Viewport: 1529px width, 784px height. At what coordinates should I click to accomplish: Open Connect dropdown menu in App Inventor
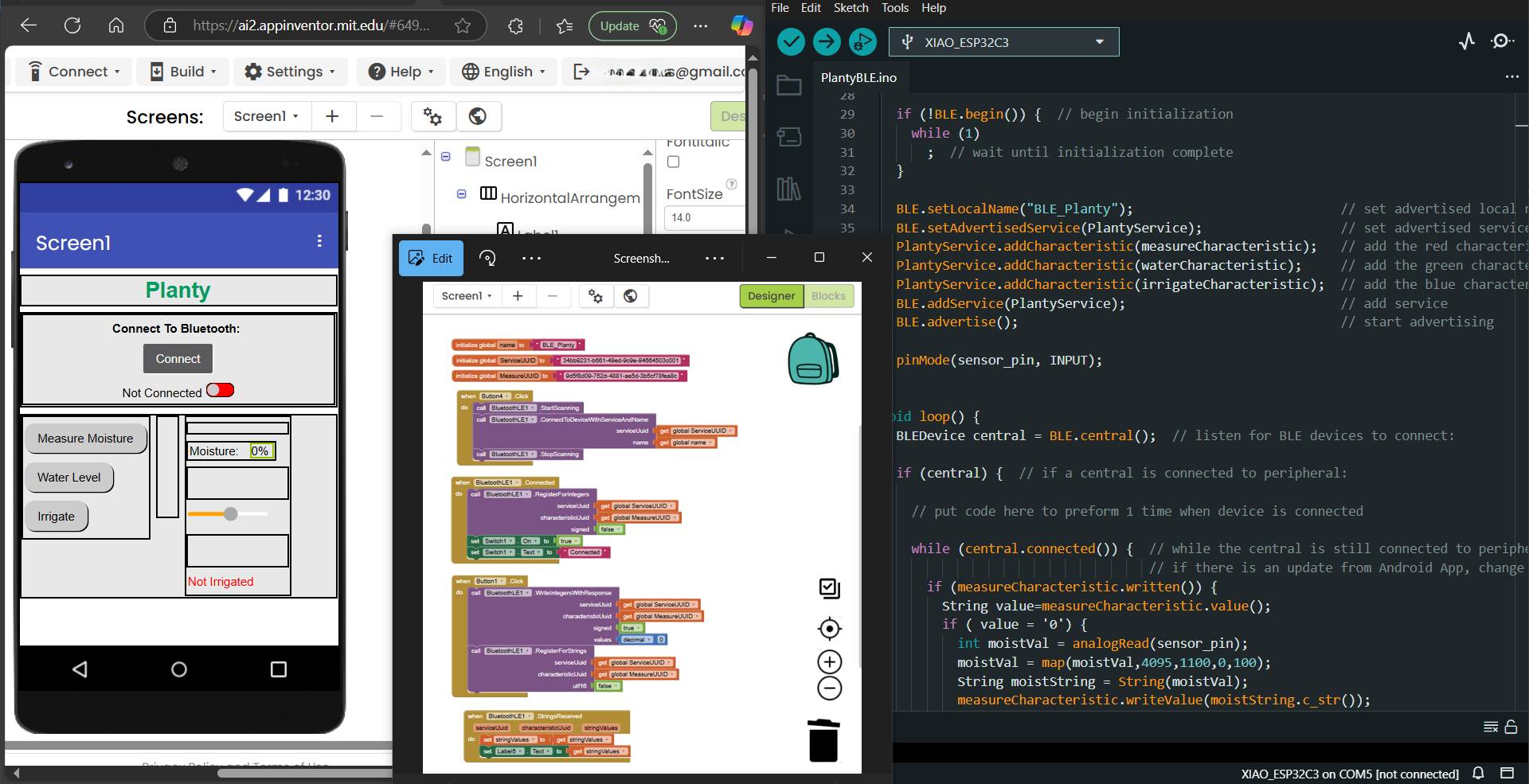(x=74, y=71)
